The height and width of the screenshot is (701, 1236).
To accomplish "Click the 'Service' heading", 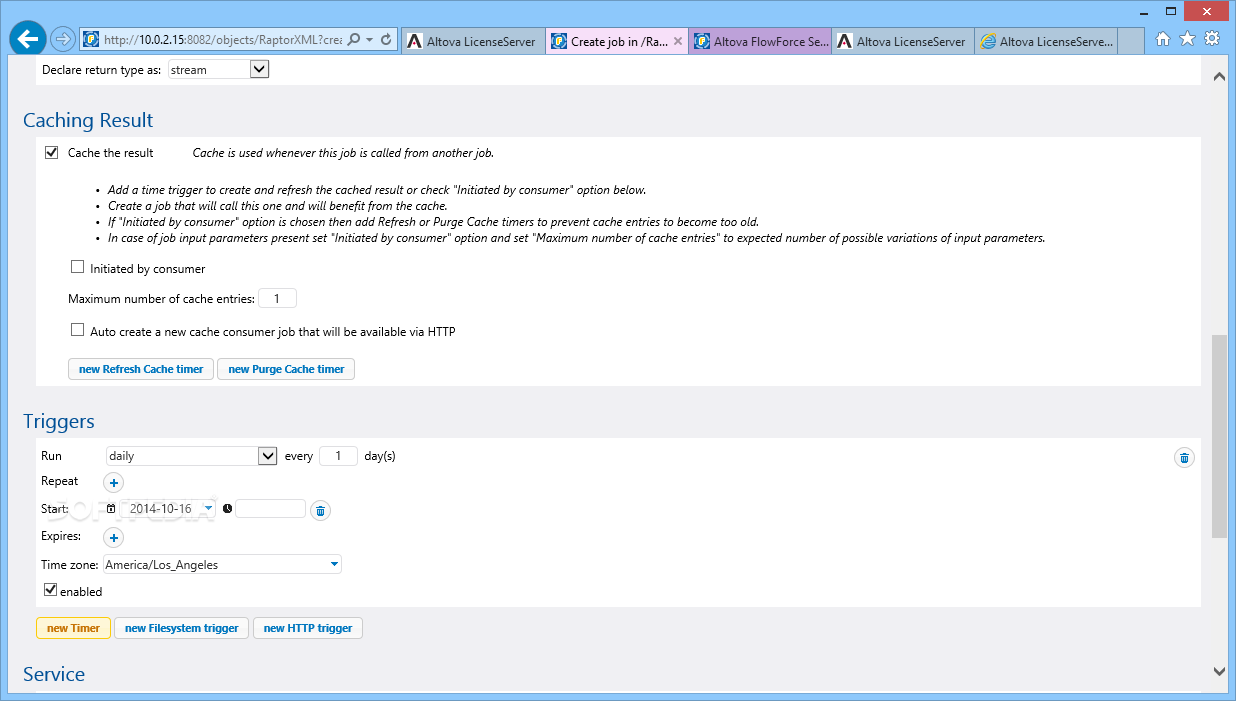I will [54, 674].
